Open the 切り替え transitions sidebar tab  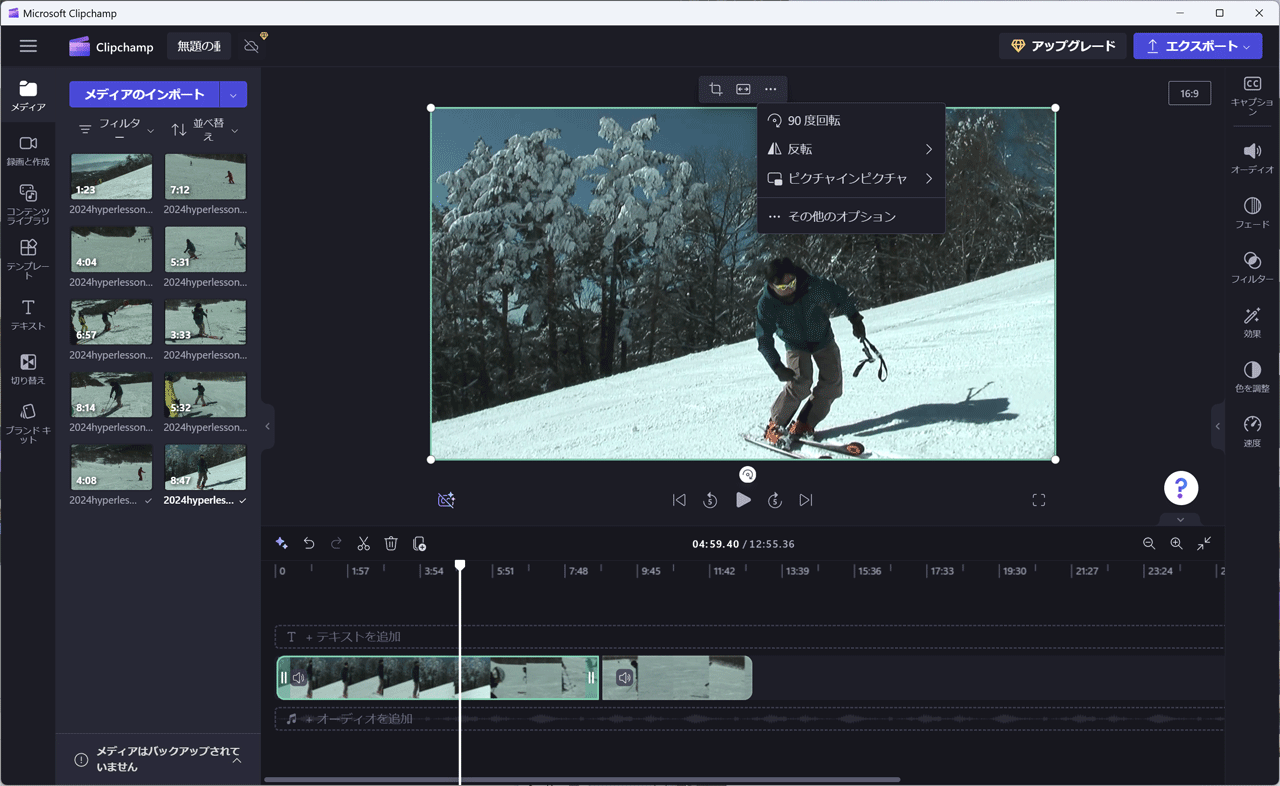tap(28, 369)
